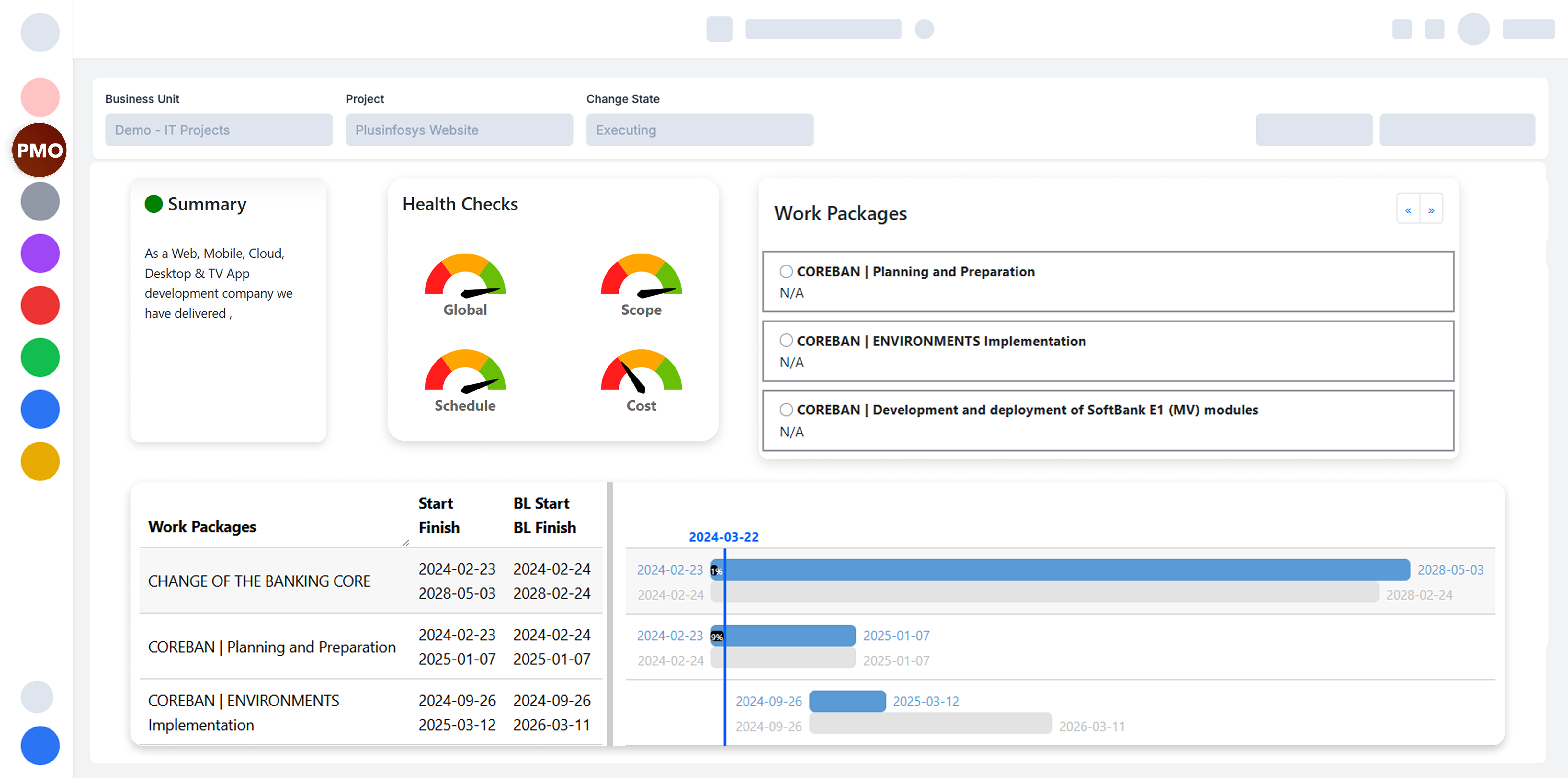Select the Planning and Preparation radio button
The height and width of the screenshot is (778, 1568).
tap(786, 272)
